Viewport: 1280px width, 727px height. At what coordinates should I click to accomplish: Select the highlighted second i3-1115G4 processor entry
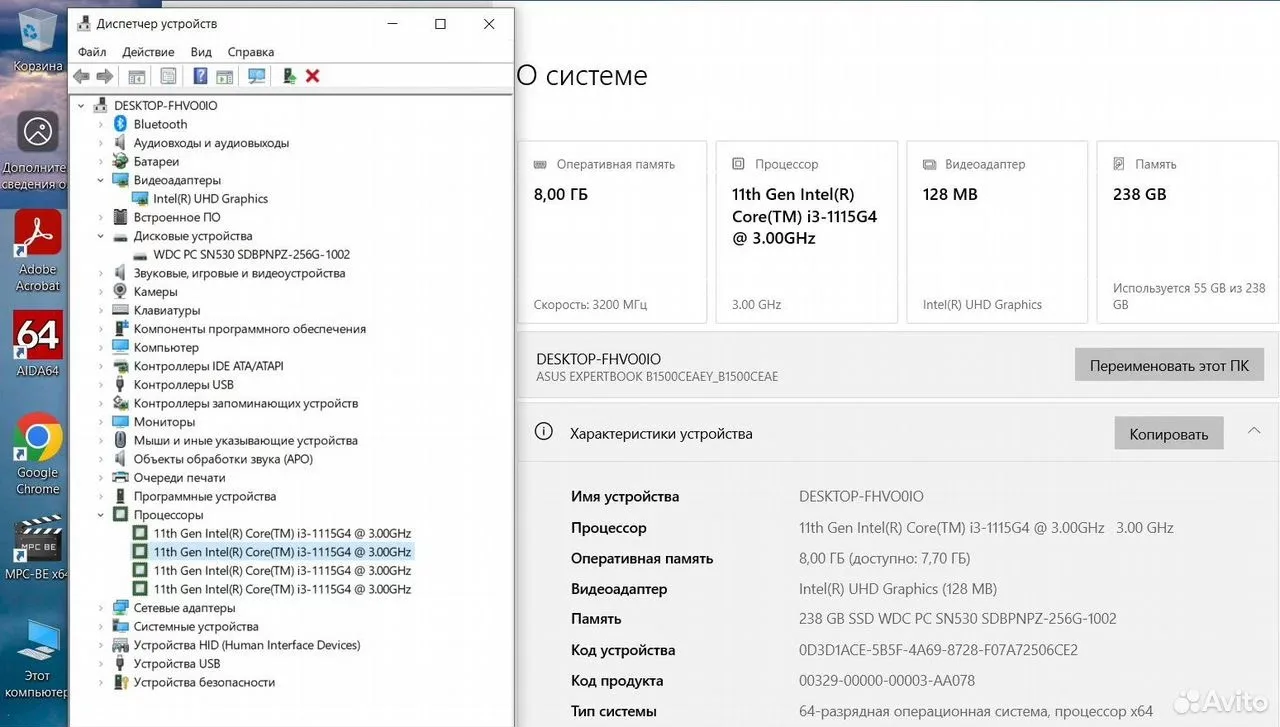[282, 552]
